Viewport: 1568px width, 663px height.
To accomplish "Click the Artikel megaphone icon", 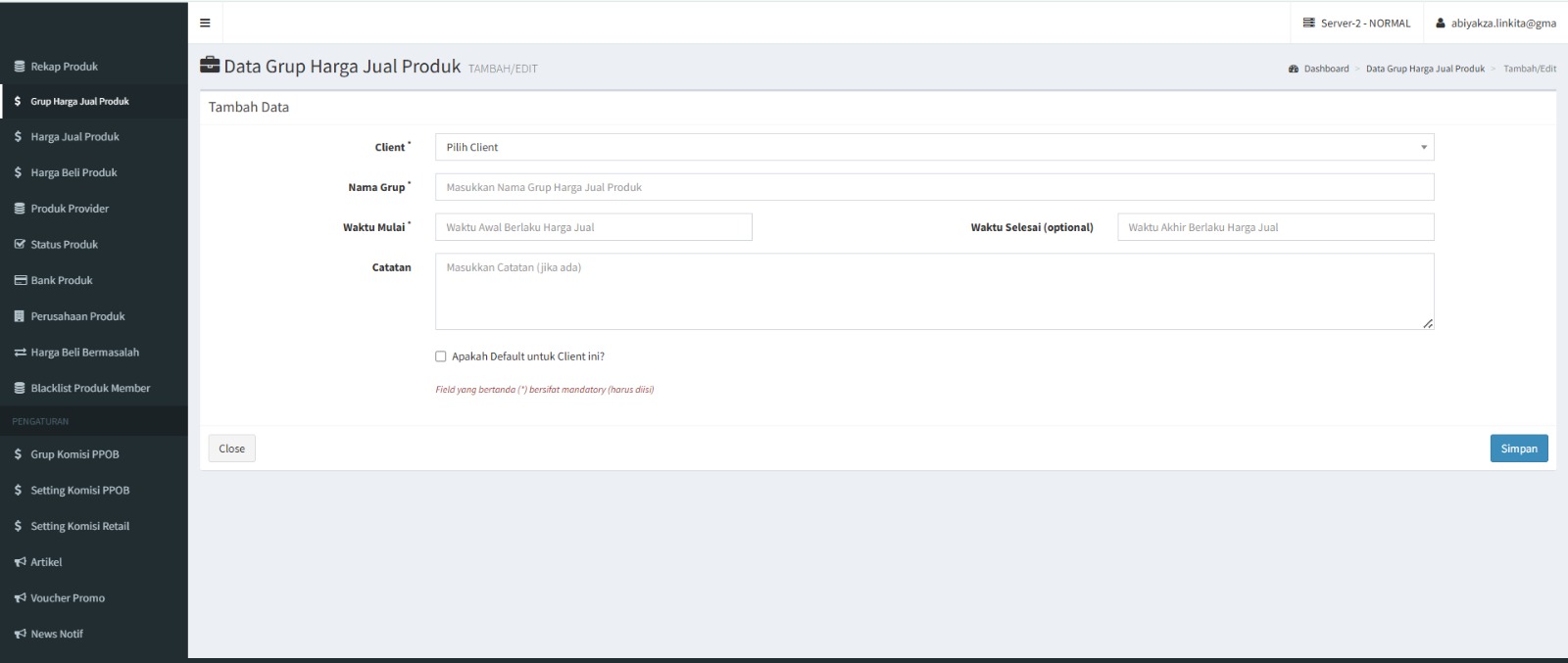I will click(x=19, y=562).
